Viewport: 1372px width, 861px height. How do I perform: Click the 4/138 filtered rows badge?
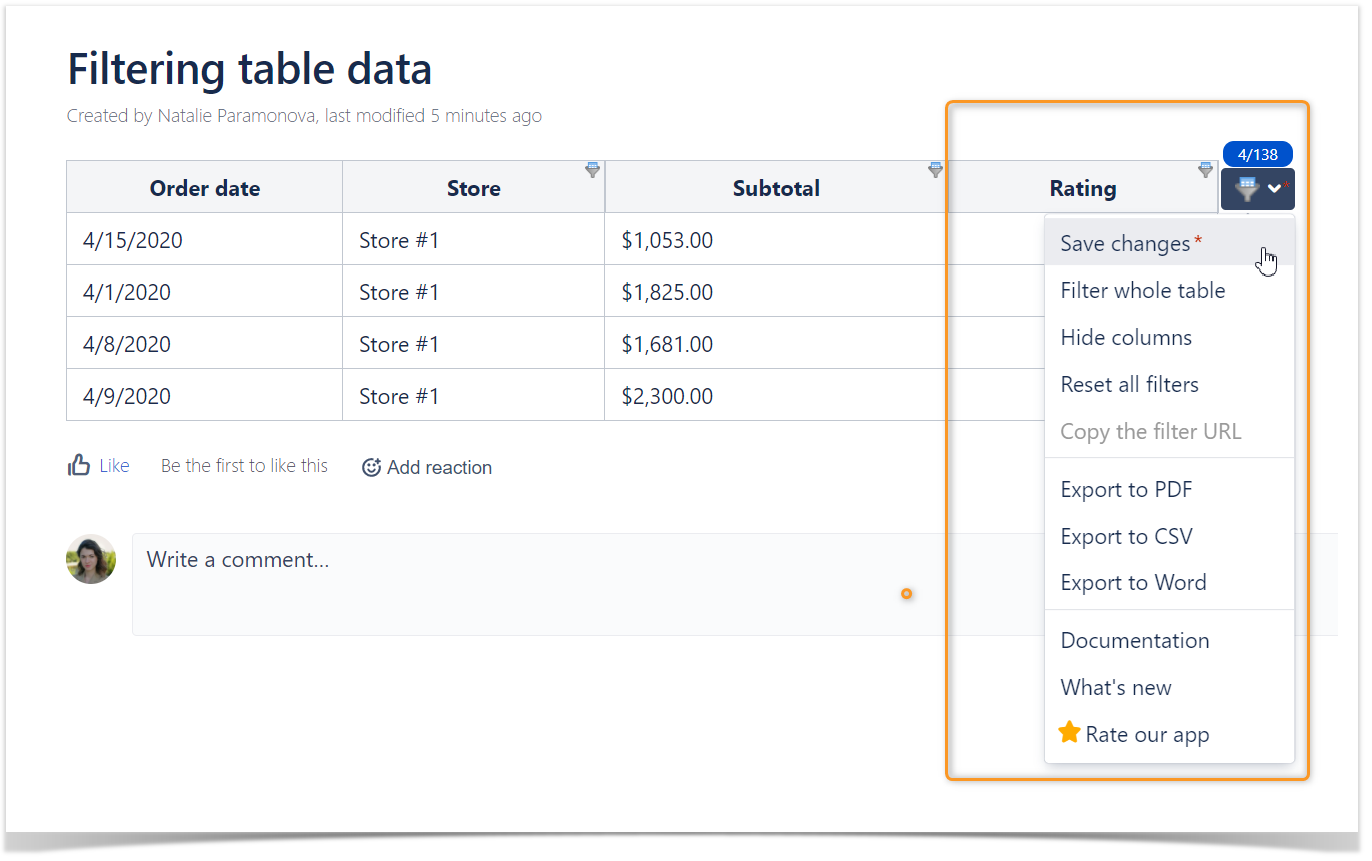pyautogui.click(x=1257, y=154)
